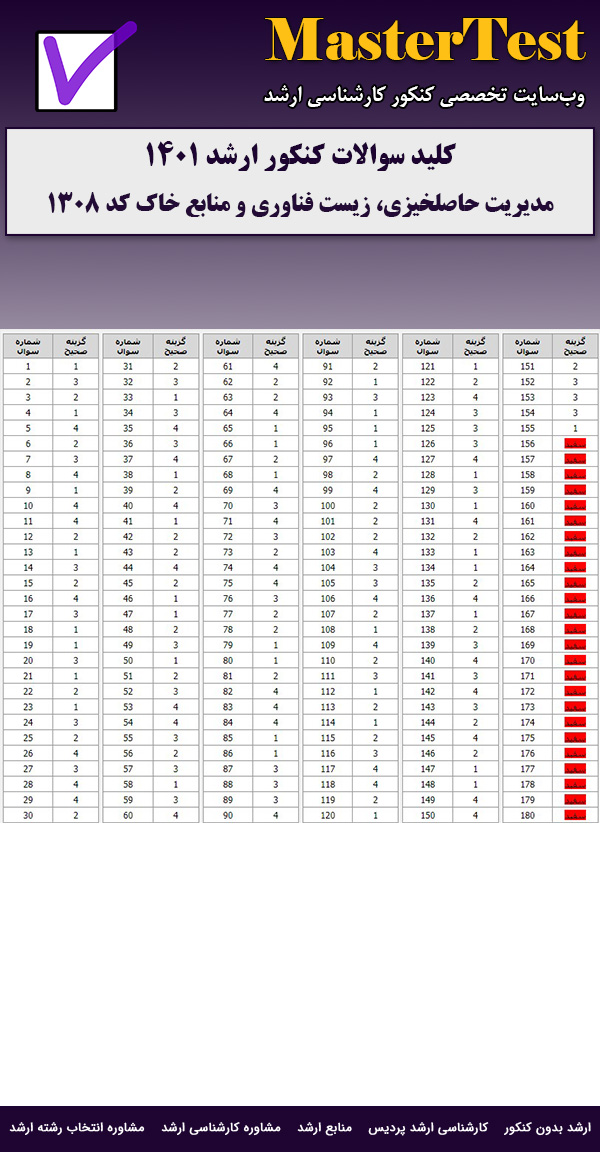Click the وب‌سایت تخصصی کنکور کارشناسی ارشد subtitle
The width and height of the screenshot is (600, 1152).
coord(424,96)
